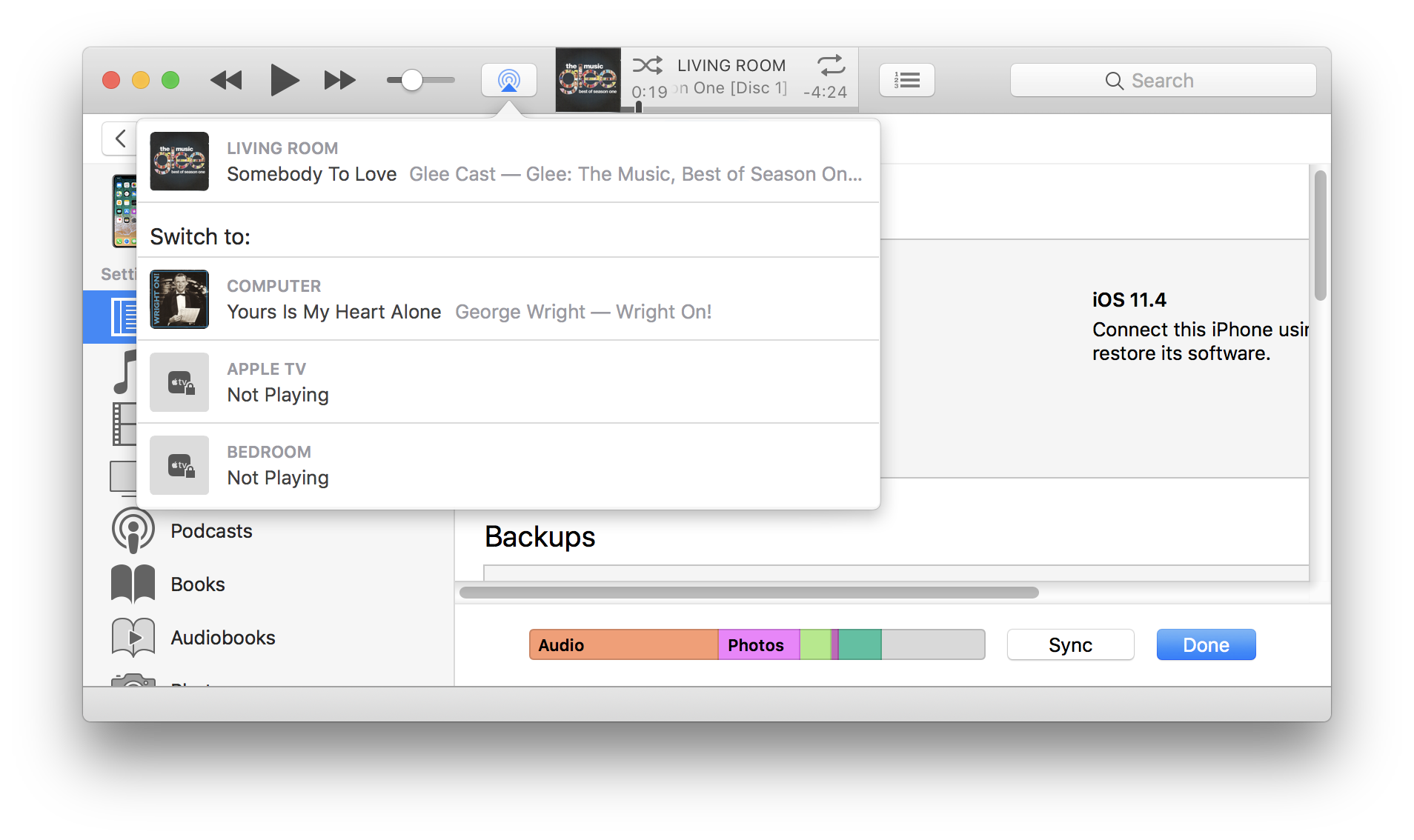Screen dimensions: 1414x840
Task: Click the playback progress bar scrubber
Action: (638, 107)
